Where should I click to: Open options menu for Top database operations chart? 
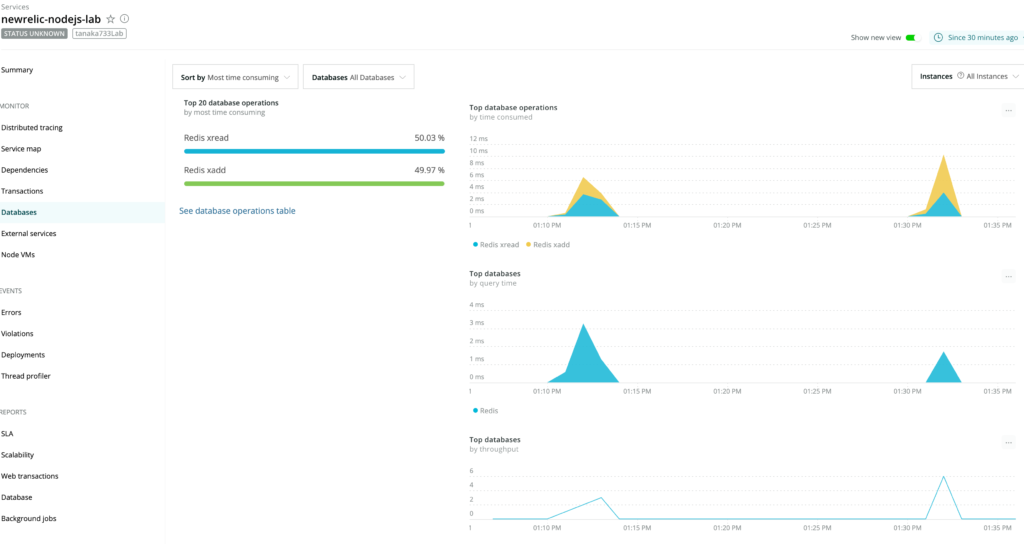[1008, 110]
